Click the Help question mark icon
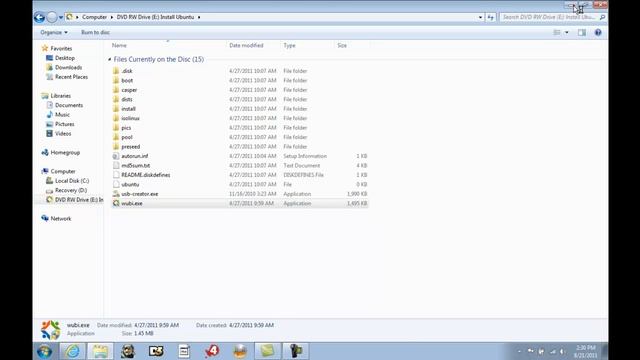This screenshot has height=360, width=640. pyautogui.click(x=598, y=32)
